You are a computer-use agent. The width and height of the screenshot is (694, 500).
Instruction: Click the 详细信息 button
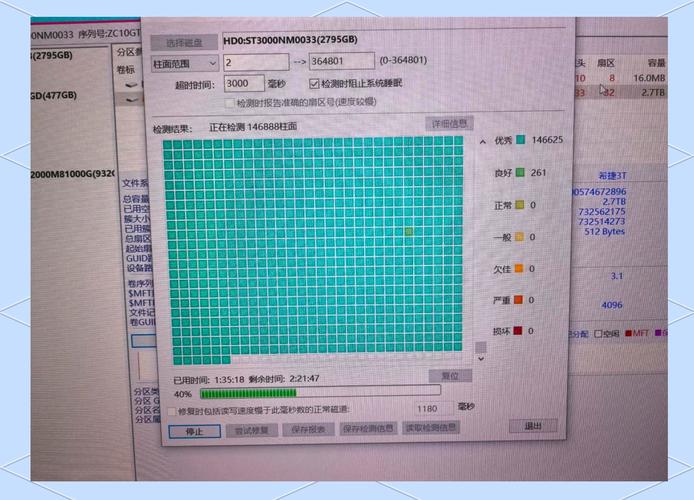pyautogui.click(x=450, y=124)
